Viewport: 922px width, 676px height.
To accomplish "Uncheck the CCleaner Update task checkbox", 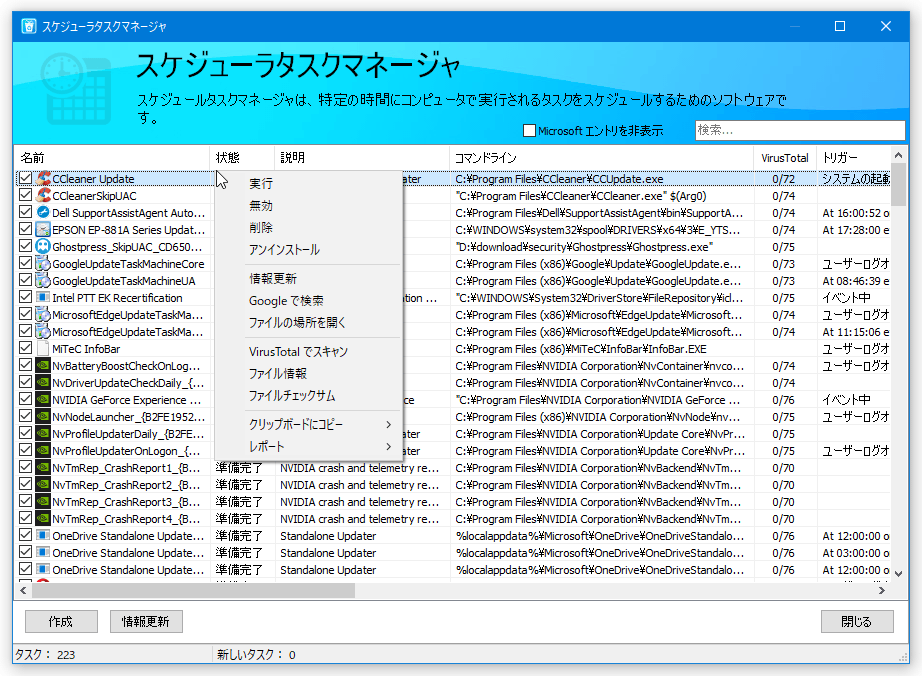I will pos(25,178).
